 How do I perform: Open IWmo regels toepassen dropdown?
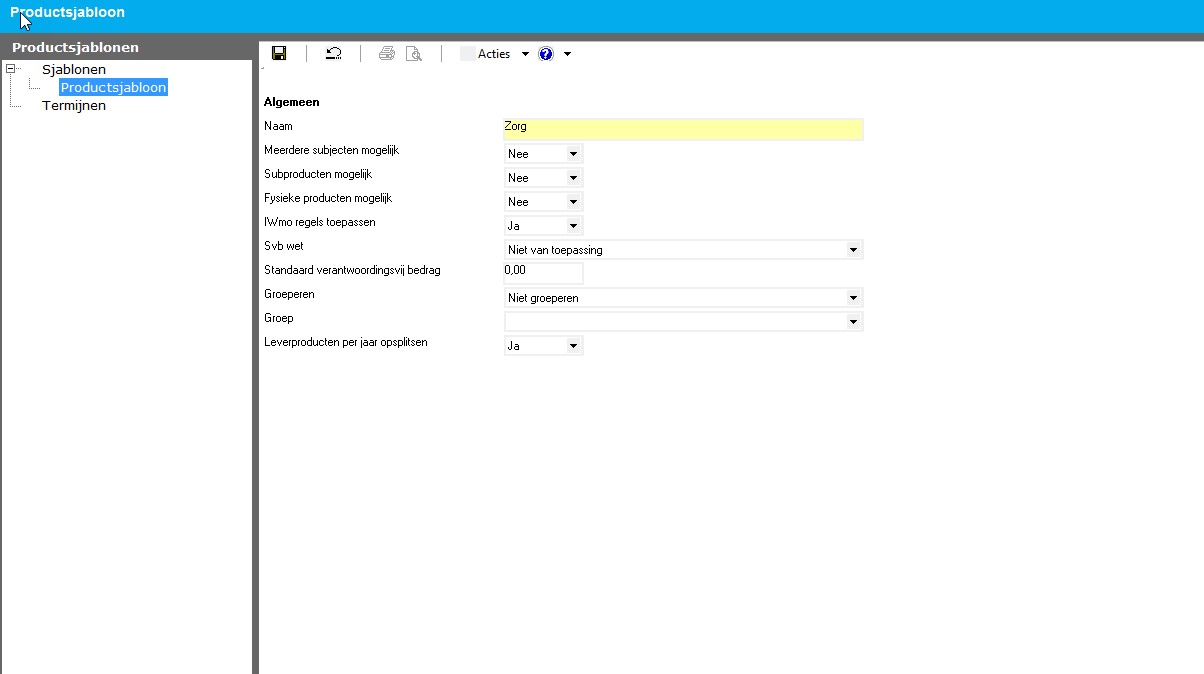[x=573, y=226]
